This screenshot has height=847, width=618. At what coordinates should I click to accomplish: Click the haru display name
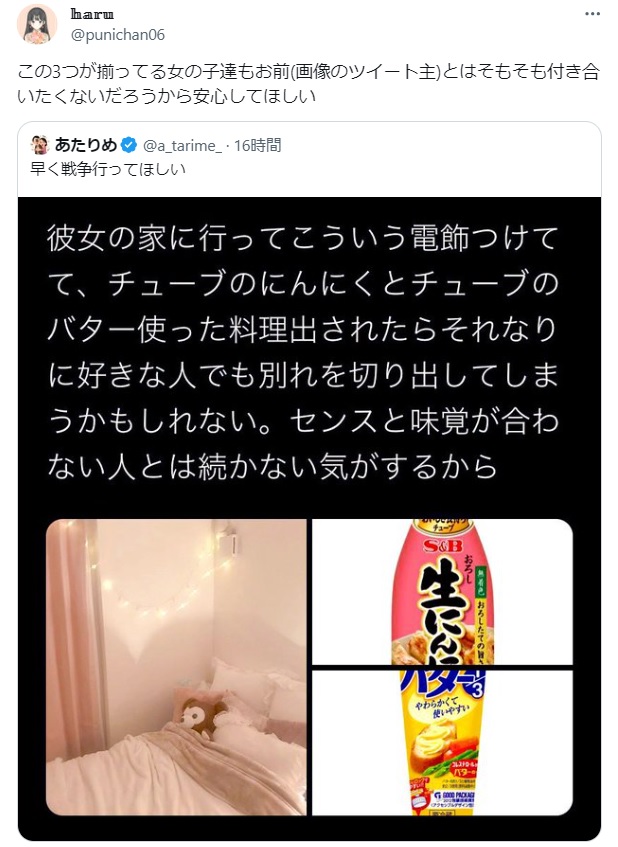coord(92,15)
